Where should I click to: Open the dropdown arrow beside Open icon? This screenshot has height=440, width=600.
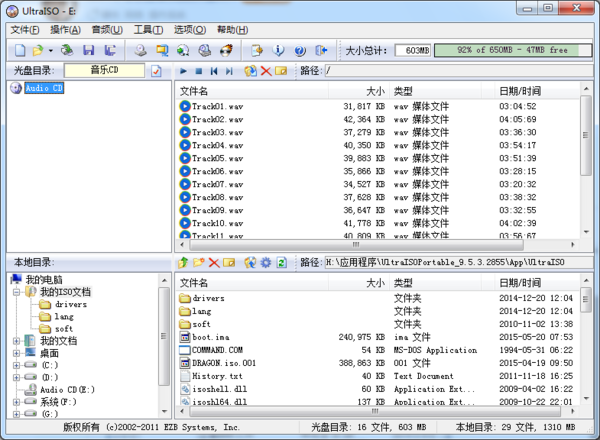51,51
